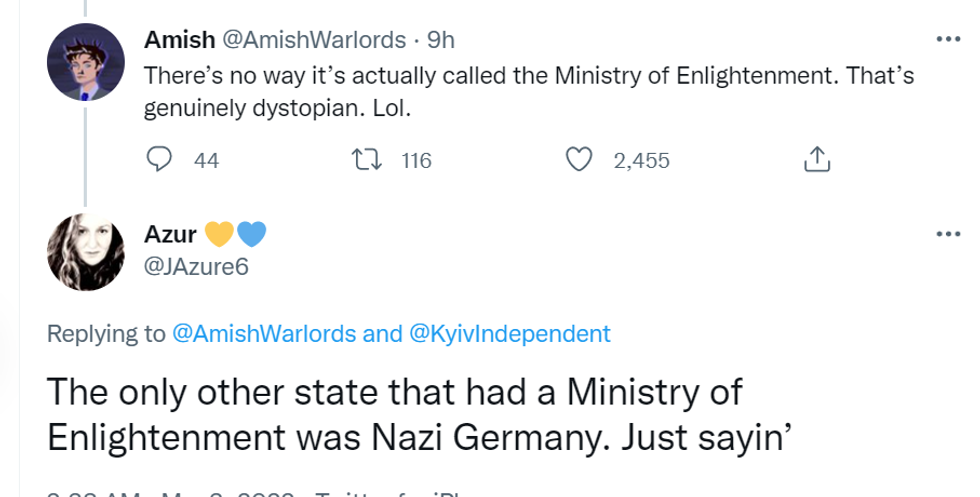980x497 pixels.
Task: Open more options on Azur's tweet
Action: click(946, 233)
